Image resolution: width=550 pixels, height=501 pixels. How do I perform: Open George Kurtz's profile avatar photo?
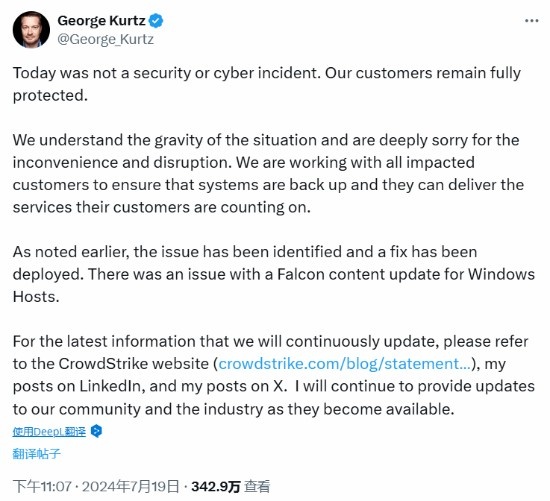click(x=31, y=29)
